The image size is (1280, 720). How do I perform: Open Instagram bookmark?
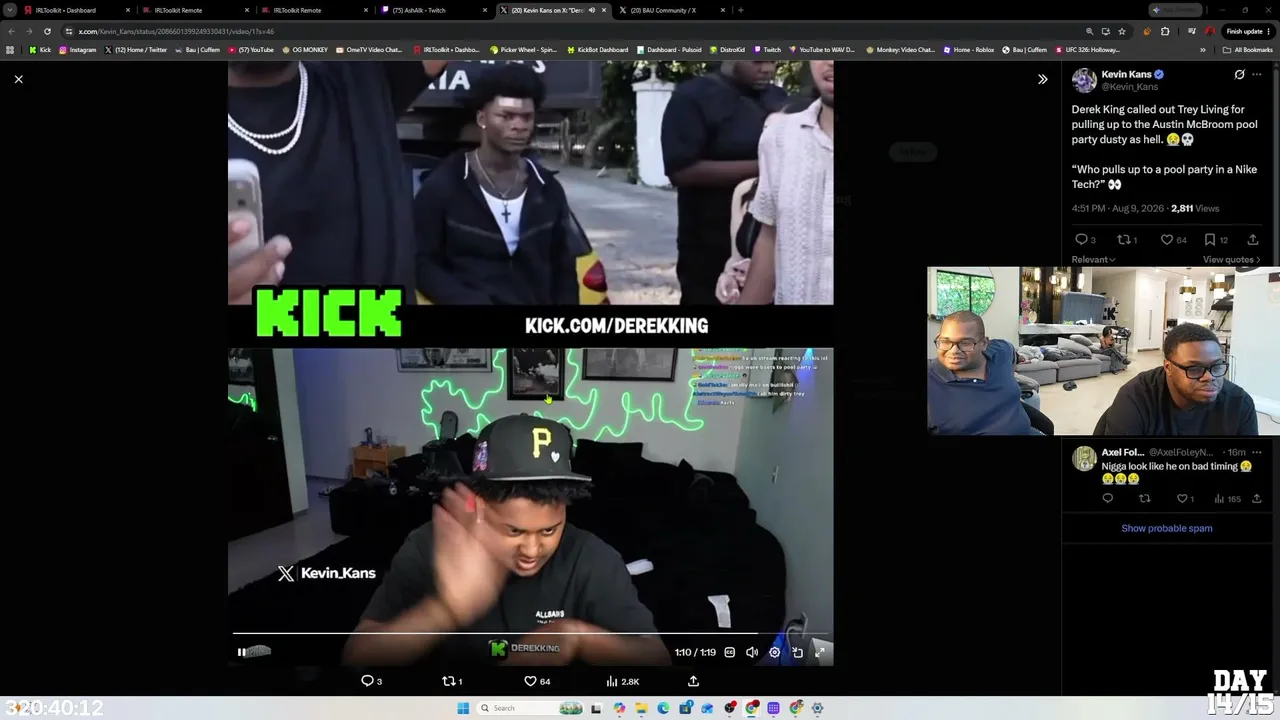(78, 50)
